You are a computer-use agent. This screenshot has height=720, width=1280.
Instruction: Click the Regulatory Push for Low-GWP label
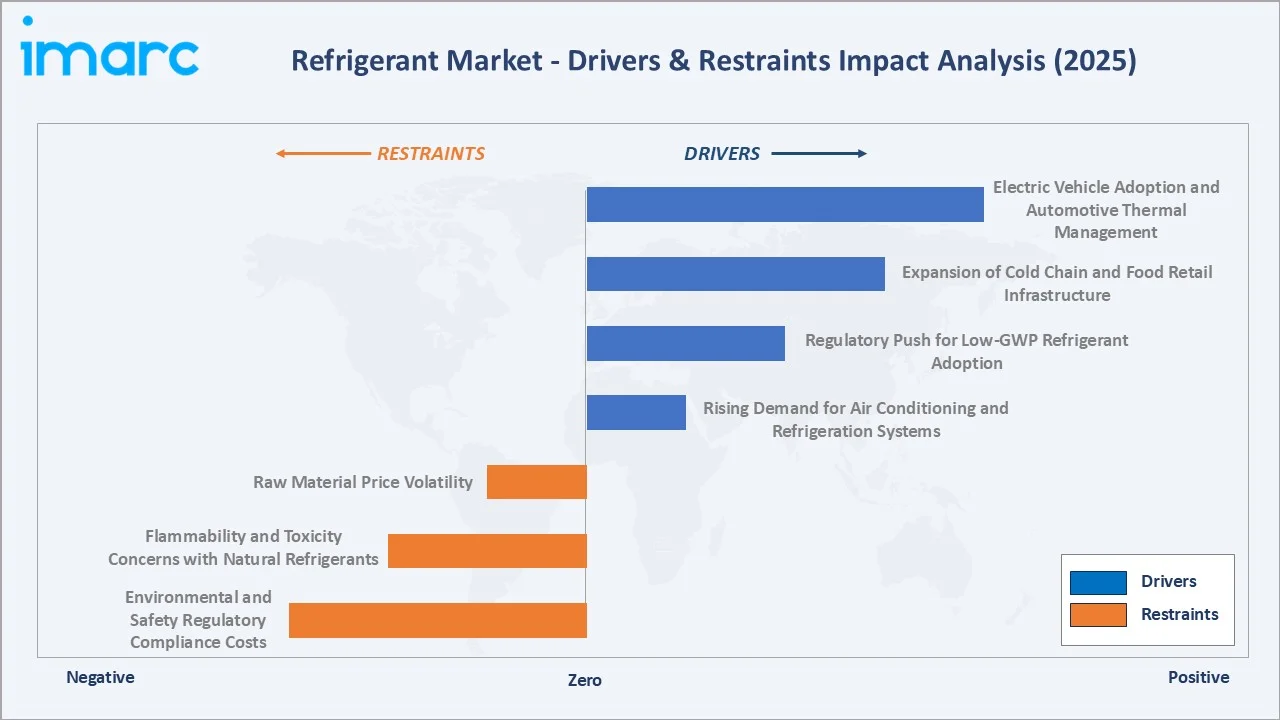click(966, 352)
